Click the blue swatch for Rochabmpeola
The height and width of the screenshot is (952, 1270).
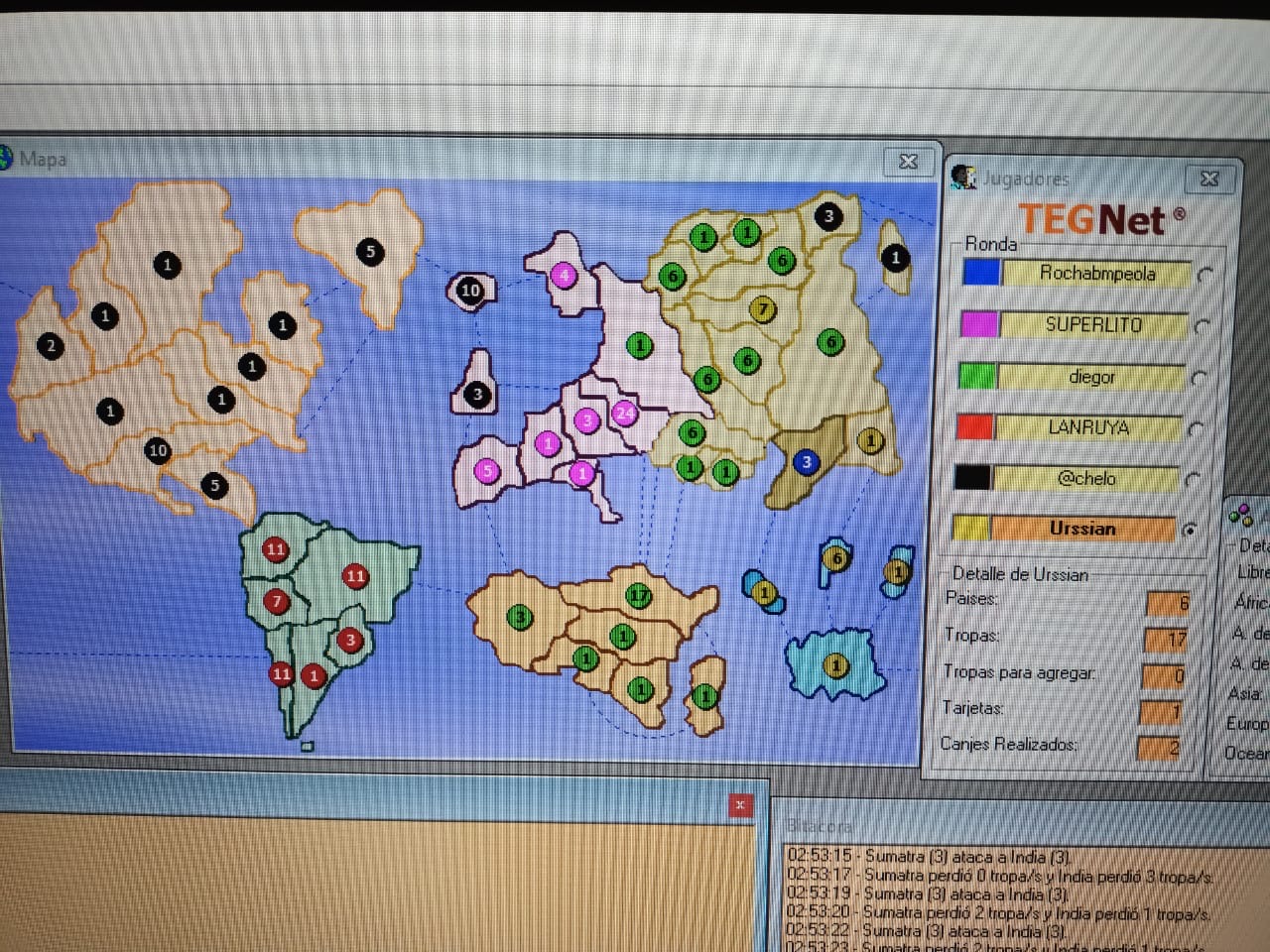coord(981,272)
